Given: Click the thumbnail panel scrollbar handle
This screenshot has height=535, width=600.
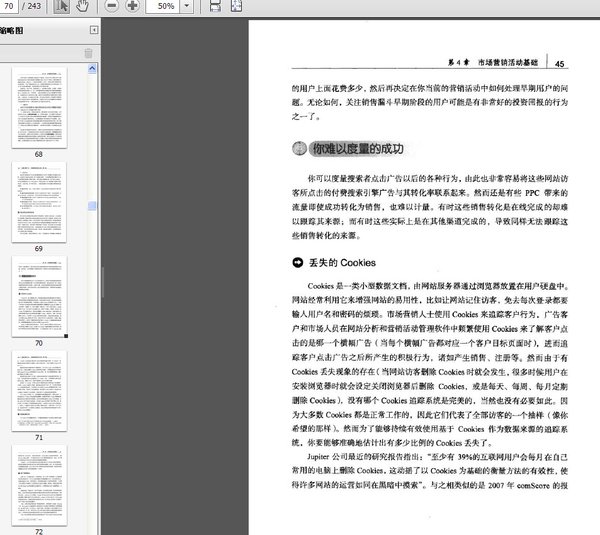Looking at the screenshot, I should pyautogui.click(x=92, y=206).
